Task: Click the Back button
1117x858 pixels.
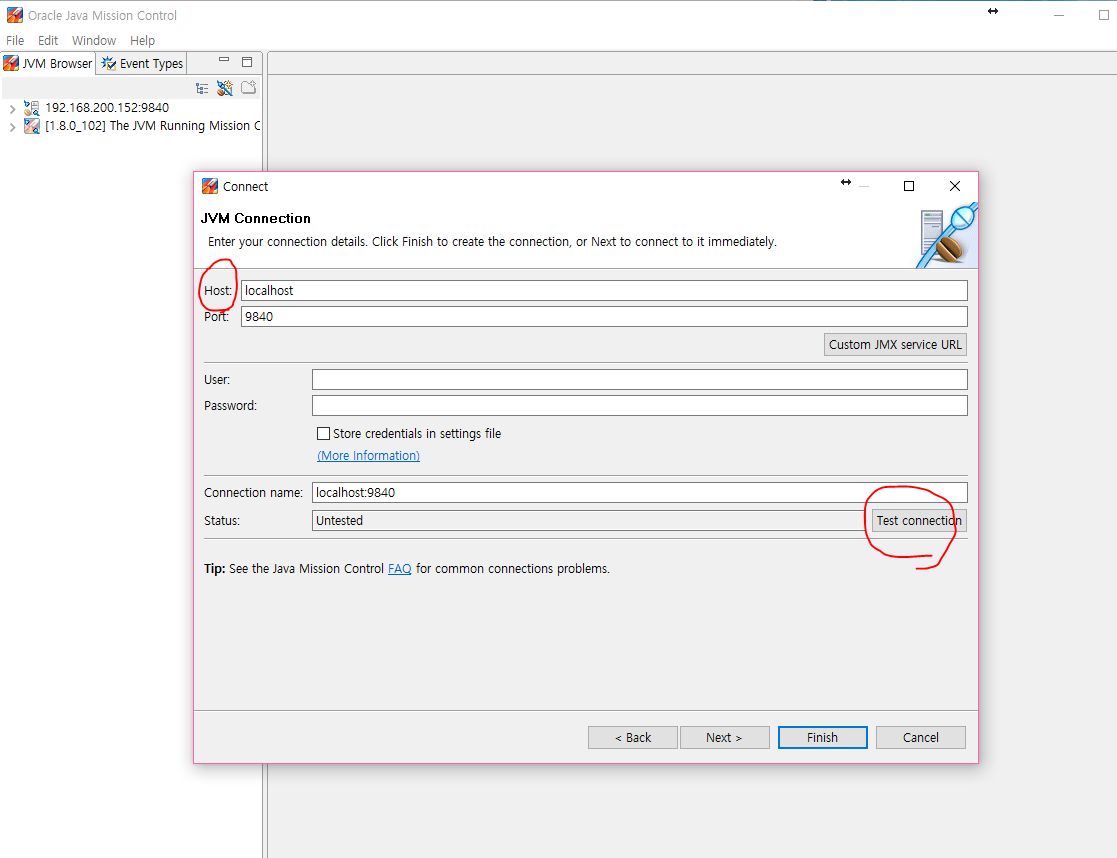Action: pyautogui.click(x=633, y=738)
